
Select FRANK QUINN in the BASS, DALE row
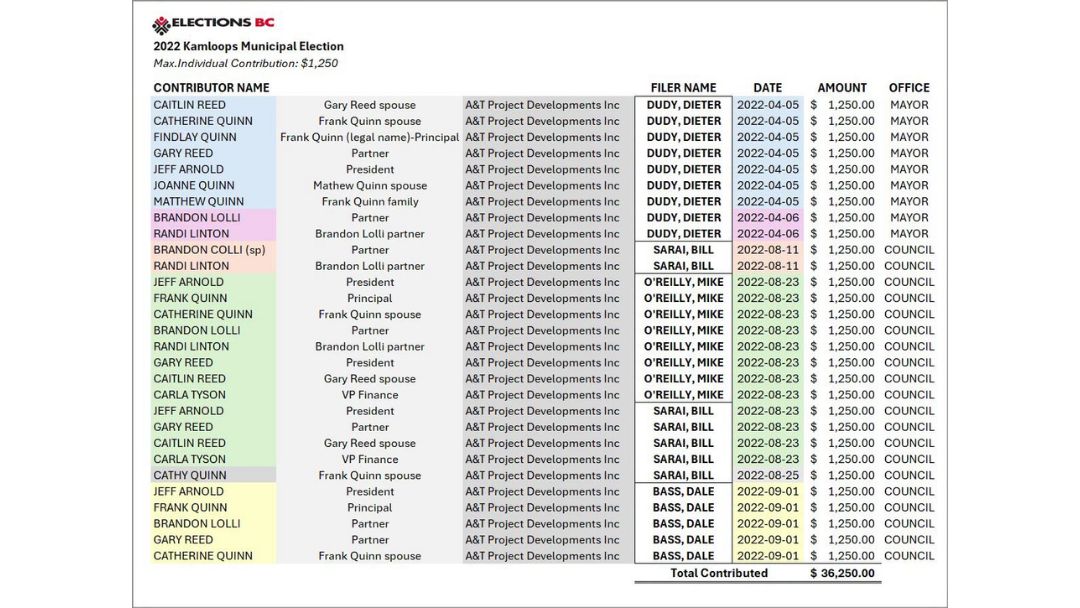pos(190,507)
